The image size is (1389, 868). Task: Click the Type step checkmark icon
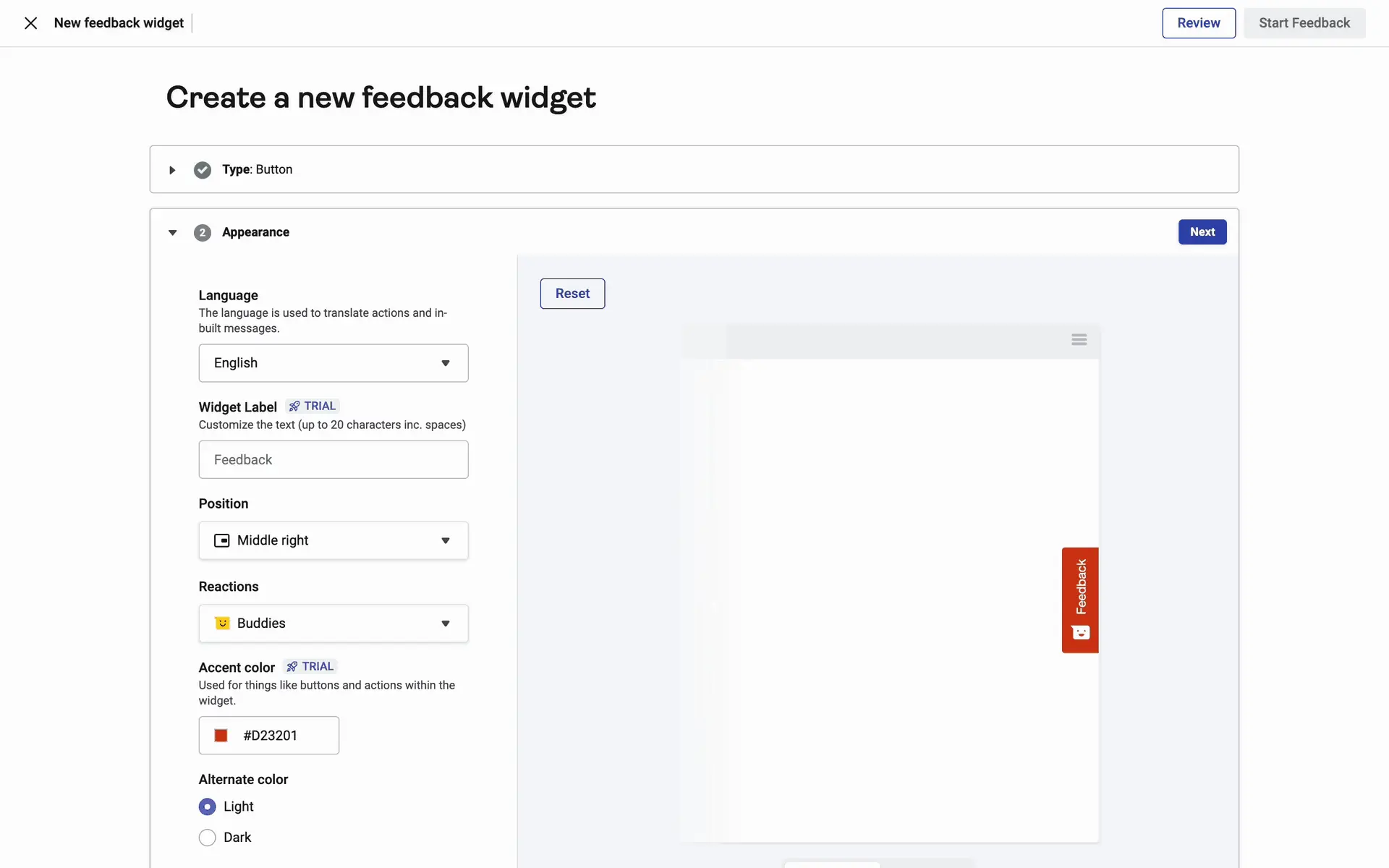coord(203,170)
